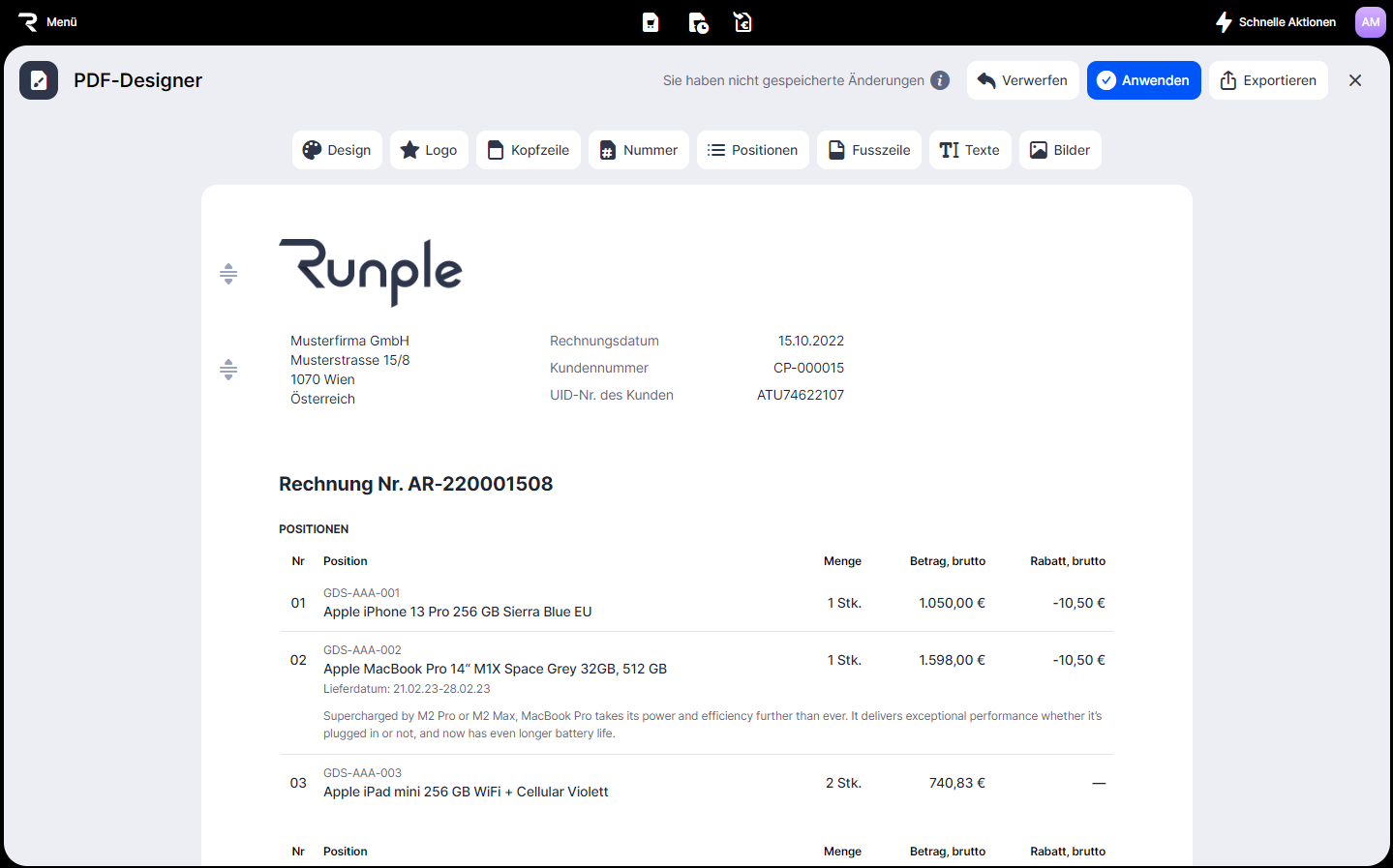1393x868 pixels.
Task: Click position number '01'
Action: pyautogui.click(x=298, y=603)
